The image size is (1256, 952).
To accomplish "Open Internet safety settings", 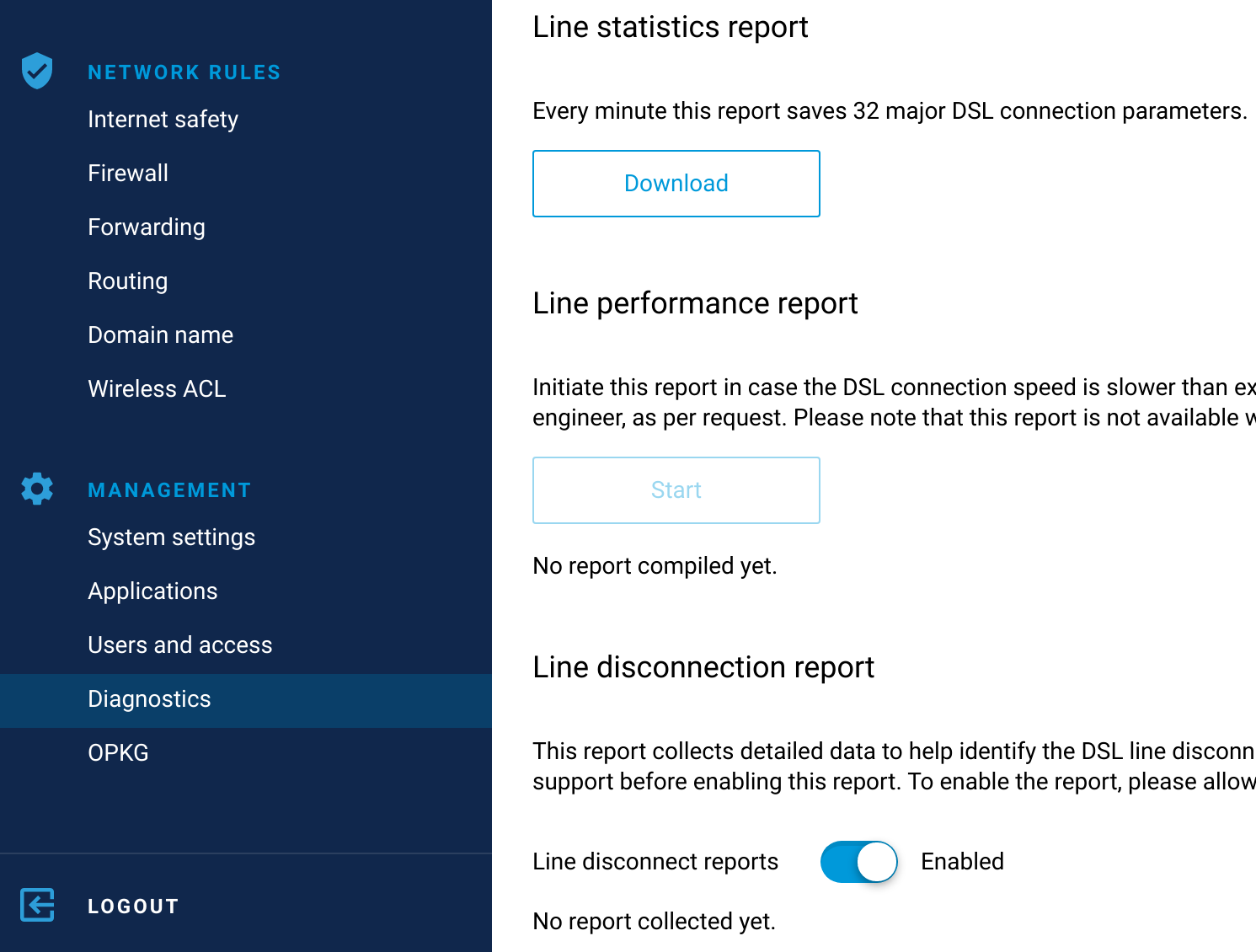I will pyautogui.click(x=163, y=120).
